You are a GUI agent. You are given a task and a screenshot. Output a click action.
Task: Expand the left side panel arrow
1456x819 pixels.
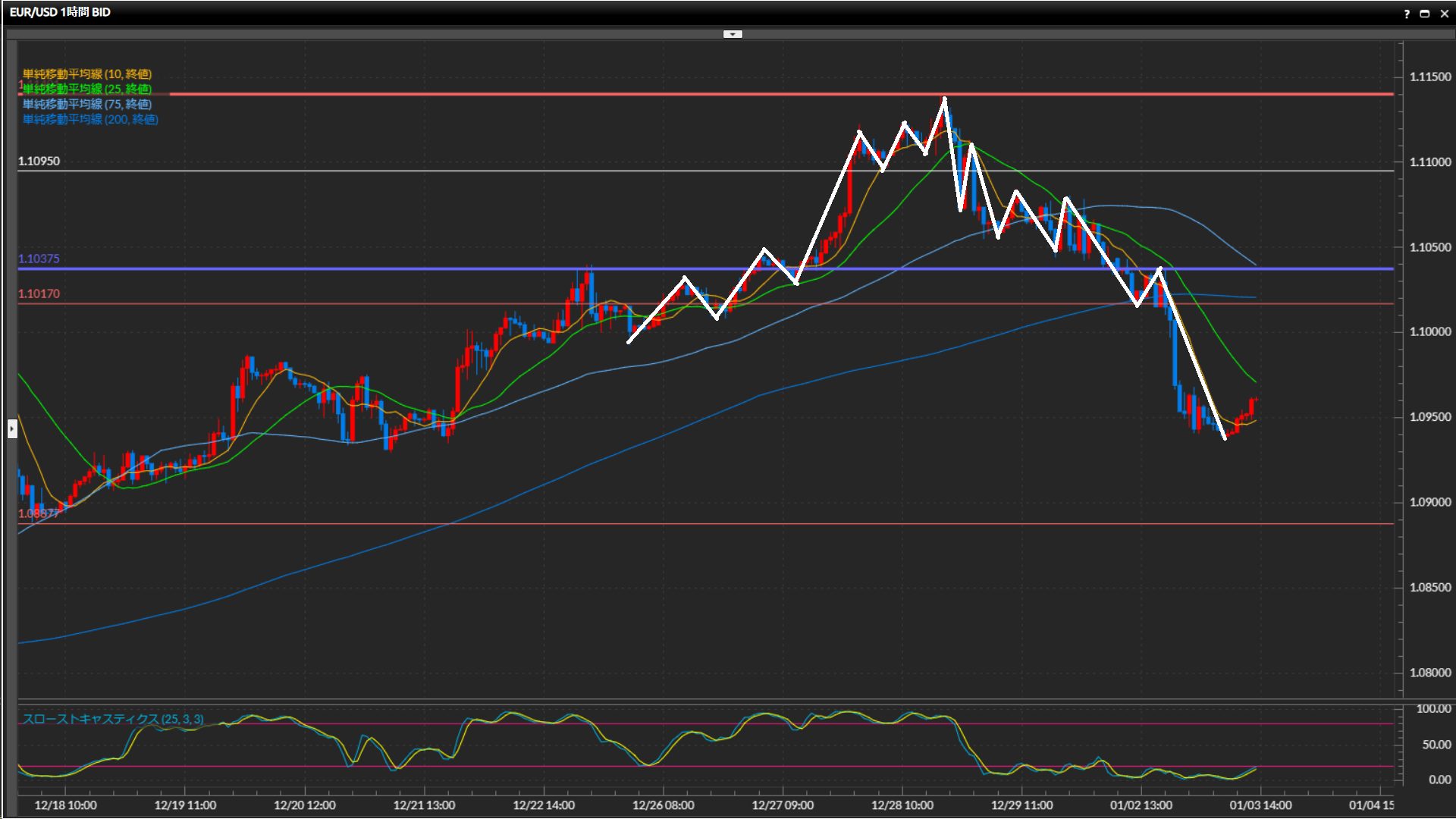point(12,429)
